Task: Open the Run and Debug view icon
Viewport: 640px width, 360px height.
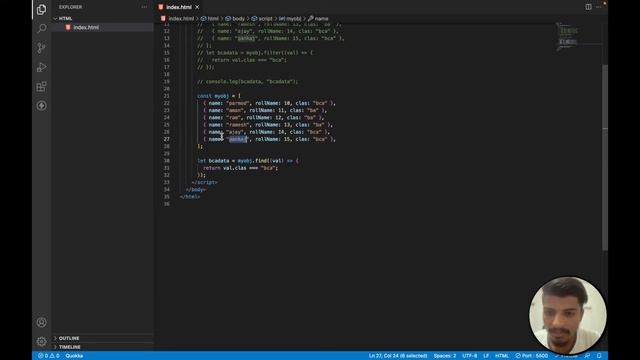Action: click(41, 67)
